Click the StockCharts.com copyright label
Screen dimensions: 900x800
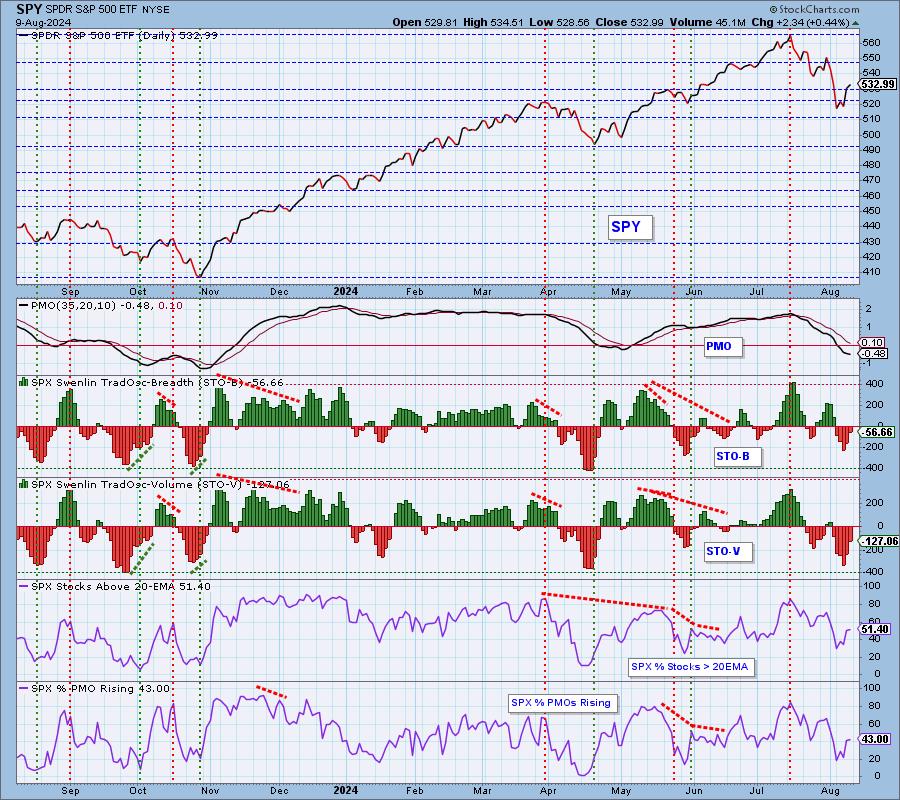point(814,9)
